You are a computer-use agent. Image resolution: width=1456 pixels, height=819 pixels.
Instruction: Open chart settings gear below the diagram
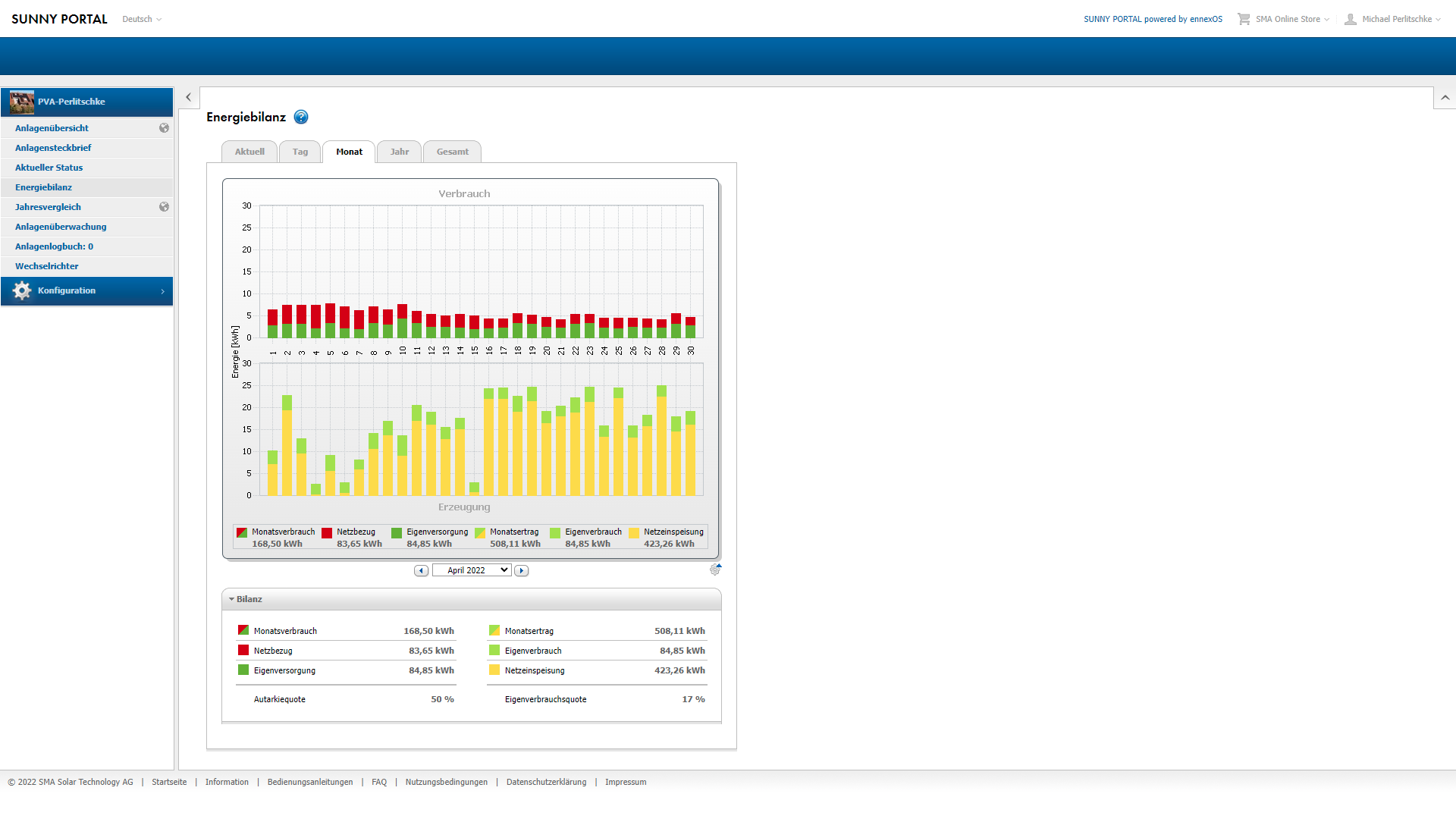[x=715, y=570]
